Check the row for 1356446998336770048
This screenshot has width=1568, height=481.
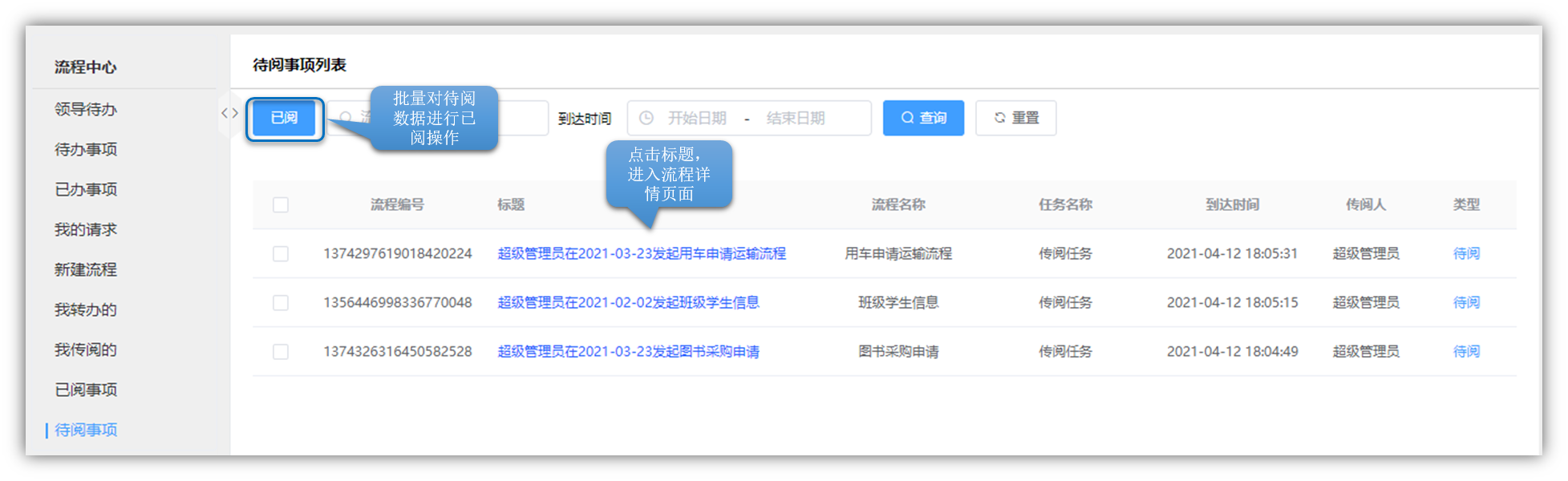tap(281, 302)
